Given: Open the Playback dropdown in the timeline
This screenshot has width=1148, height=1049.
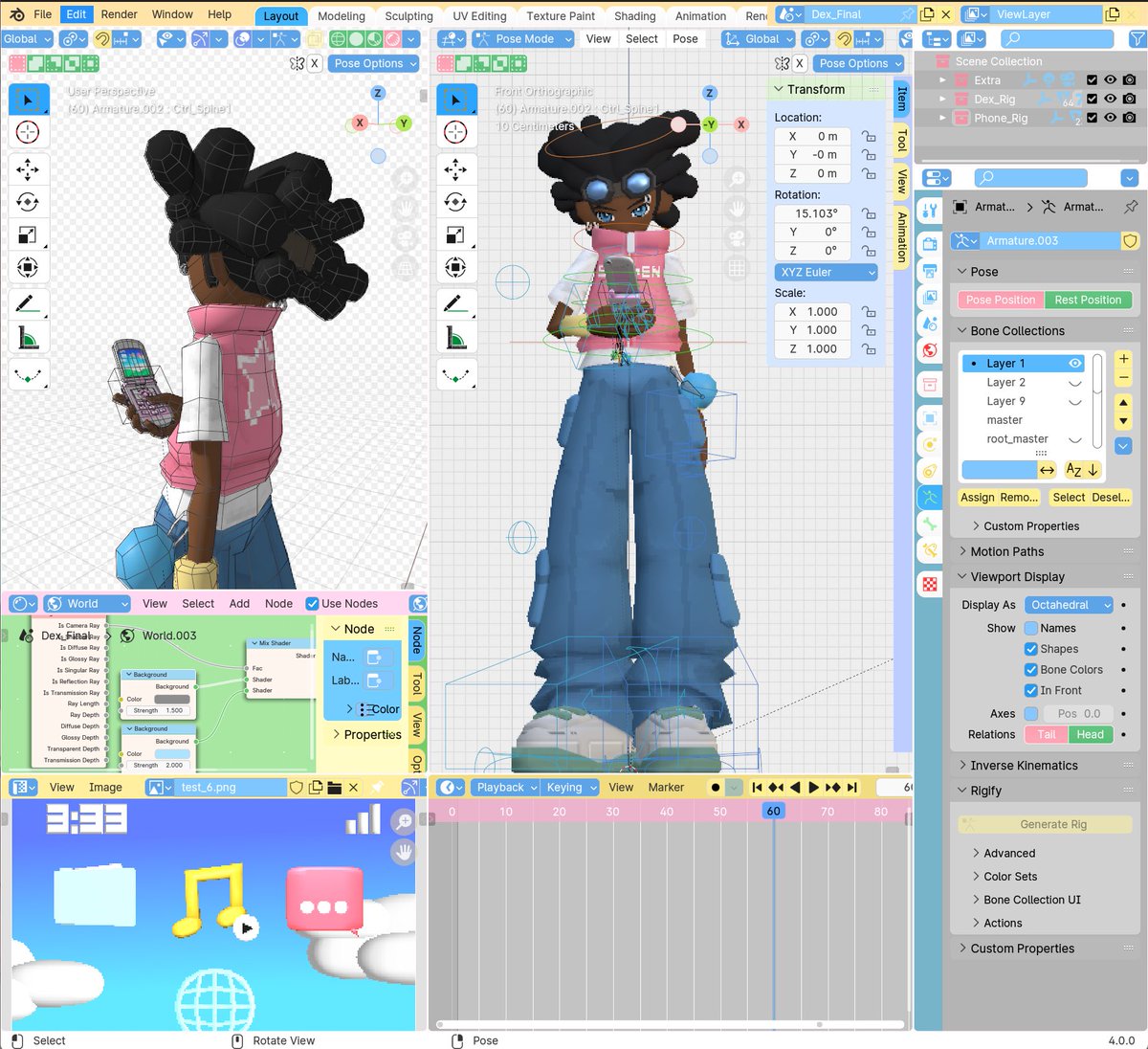Looking at the screenshot, I should [x=506, y=788].
